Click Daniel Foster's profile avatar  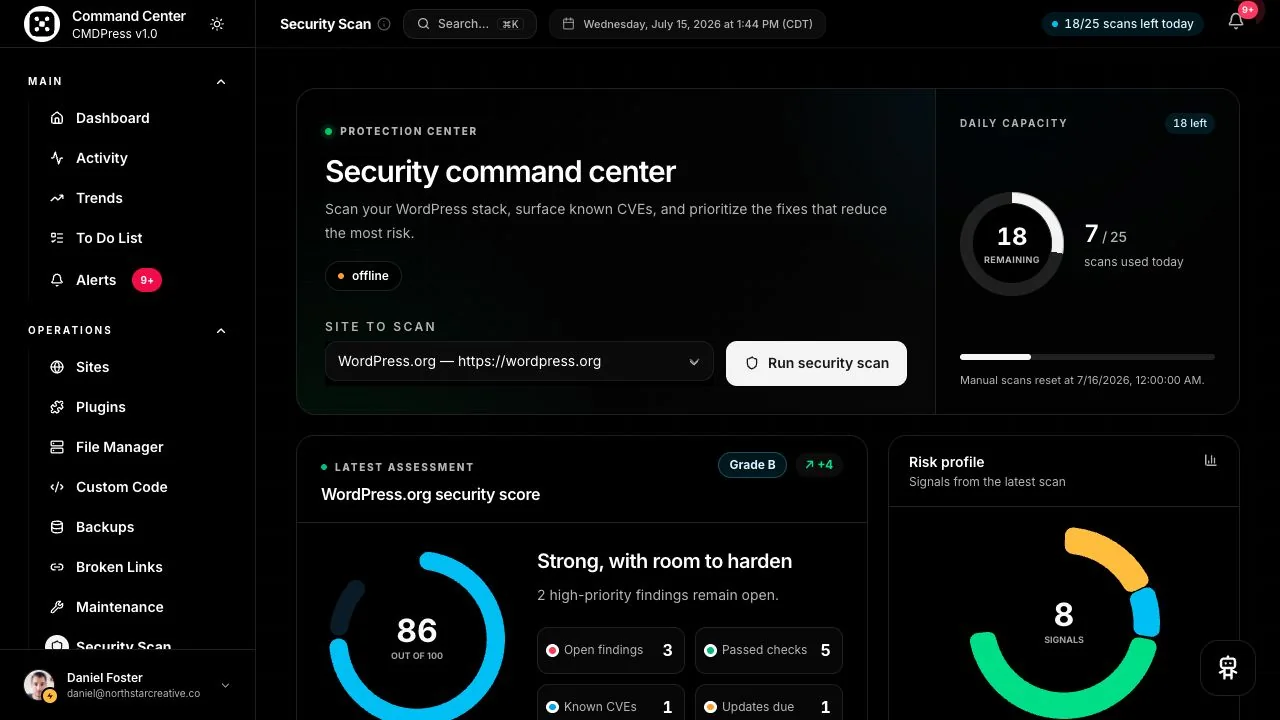pyautogui.click(x=39, y=685)
